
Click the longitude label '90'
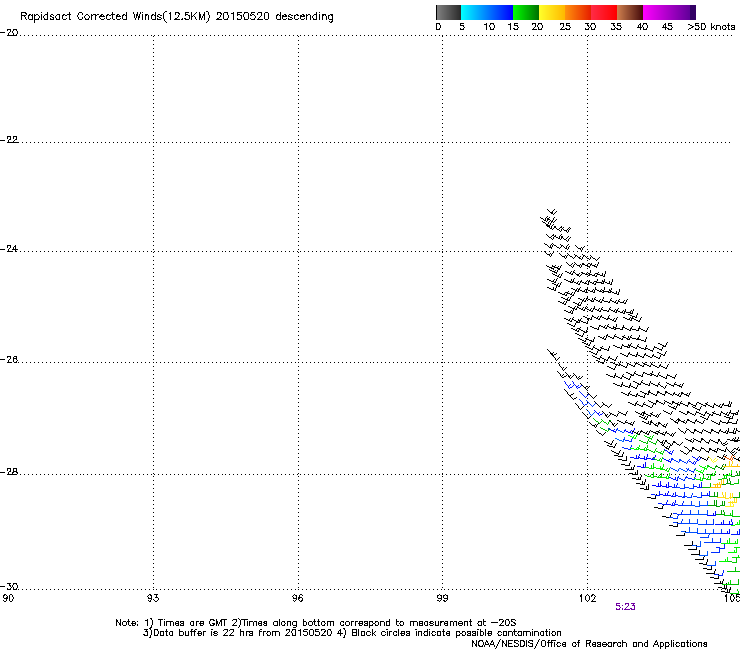pyautogui.click(x=8, y=599)
